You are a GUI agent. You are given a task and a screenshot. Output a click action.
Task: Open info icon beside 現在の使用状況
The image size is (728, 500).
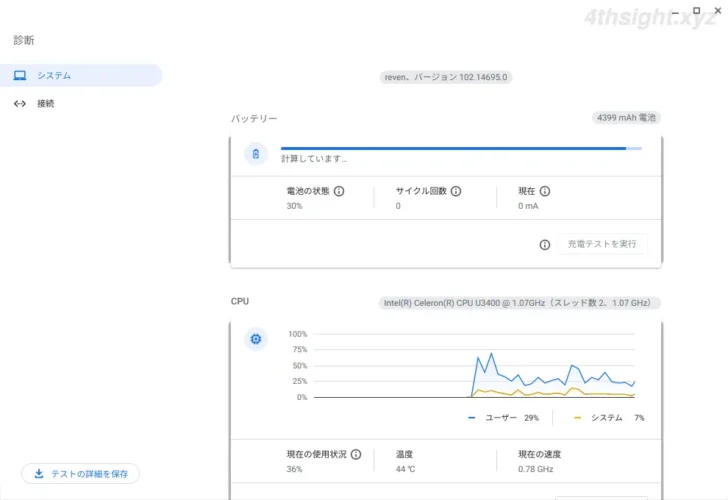tap(356, 454)
